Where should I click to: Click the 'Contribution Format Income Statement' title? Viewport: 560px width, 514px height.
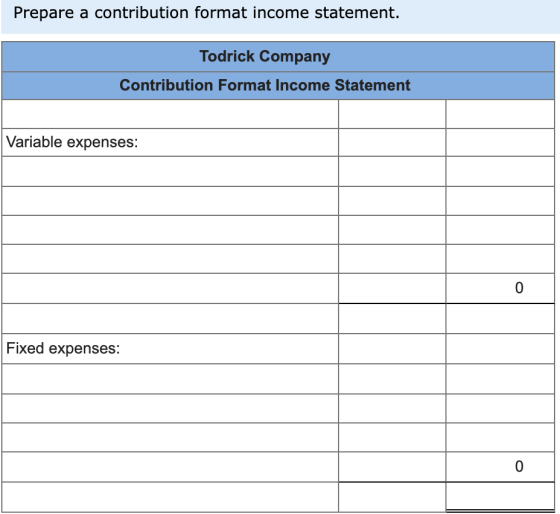coord(278,86)
